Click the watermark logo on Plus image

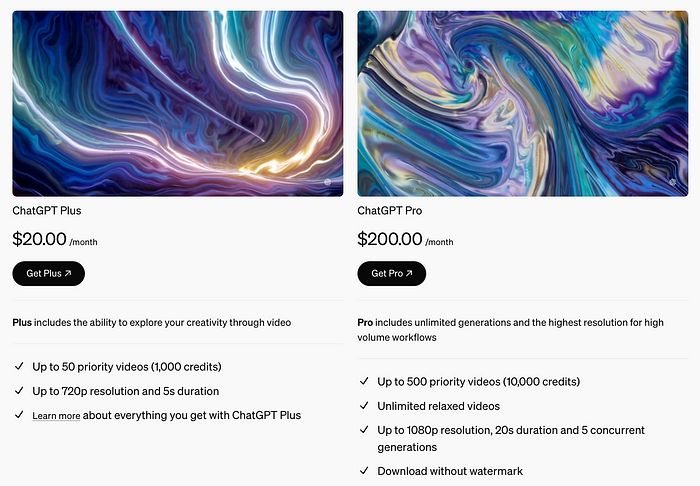point(328,182)
